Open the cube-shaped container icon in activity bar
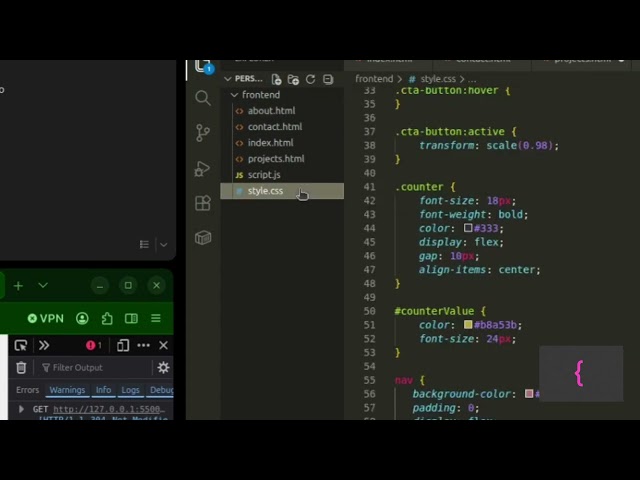 (203, 238)
